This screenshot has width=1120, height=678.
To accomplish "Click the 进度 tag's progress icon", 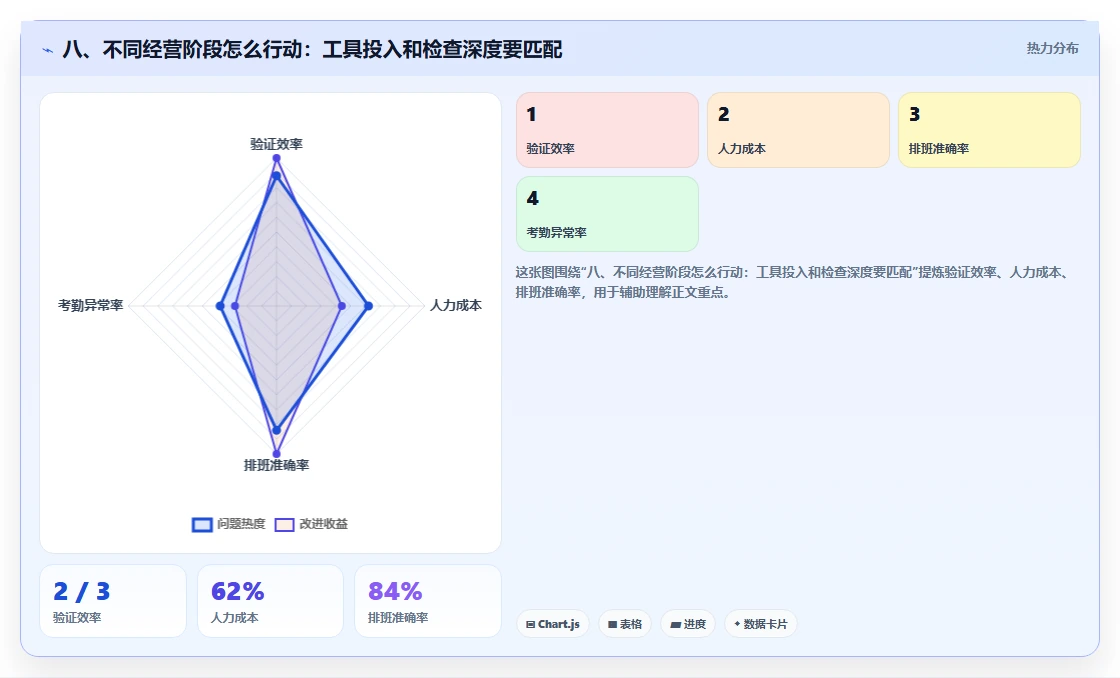I will point(675,624).
